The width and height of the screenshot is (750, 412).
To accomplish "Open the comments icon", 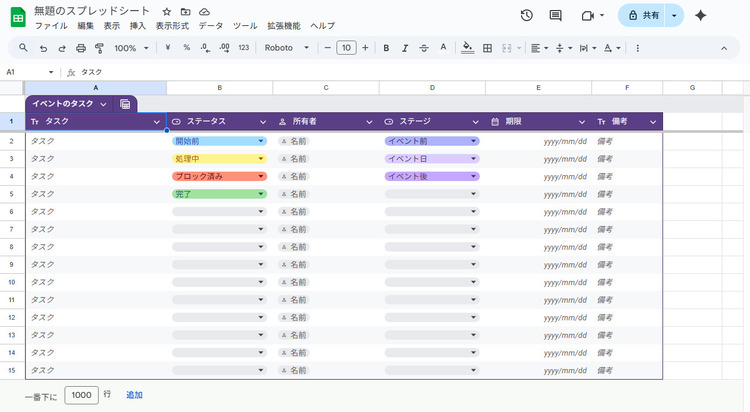I will (x=555, y=15).
